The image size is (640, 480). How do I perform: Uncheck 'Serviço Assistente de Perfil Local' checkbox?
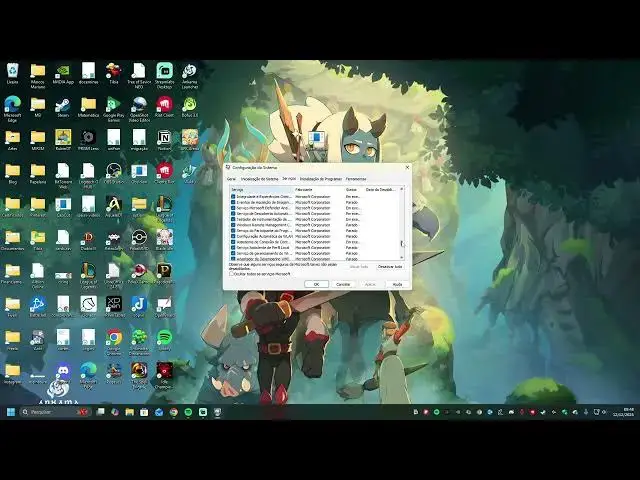coord(233,248)
